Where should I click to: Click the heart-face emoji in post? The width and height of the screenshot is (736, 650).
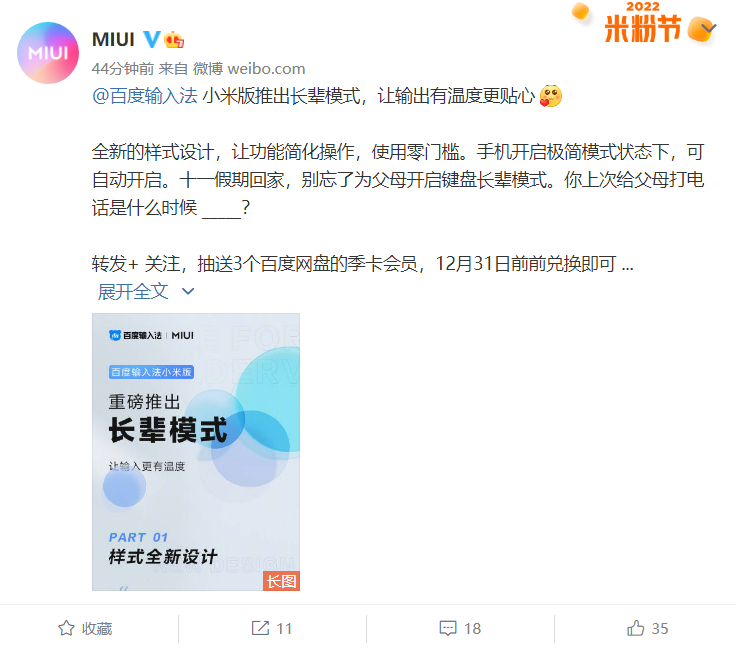(551, 96)
